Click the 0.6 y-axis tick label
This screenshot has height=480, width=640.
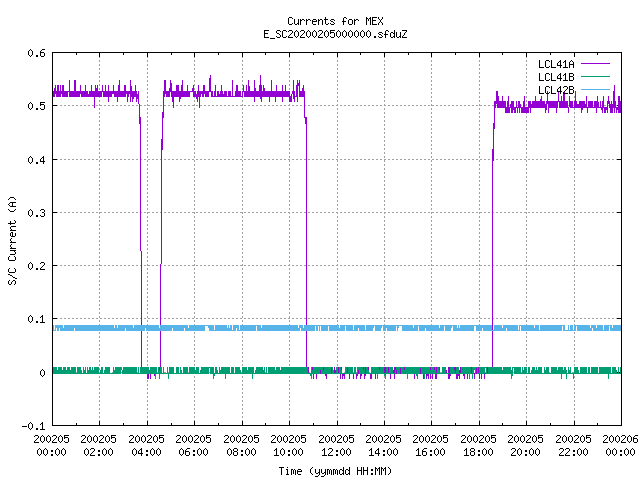click(x=36, y=53)
